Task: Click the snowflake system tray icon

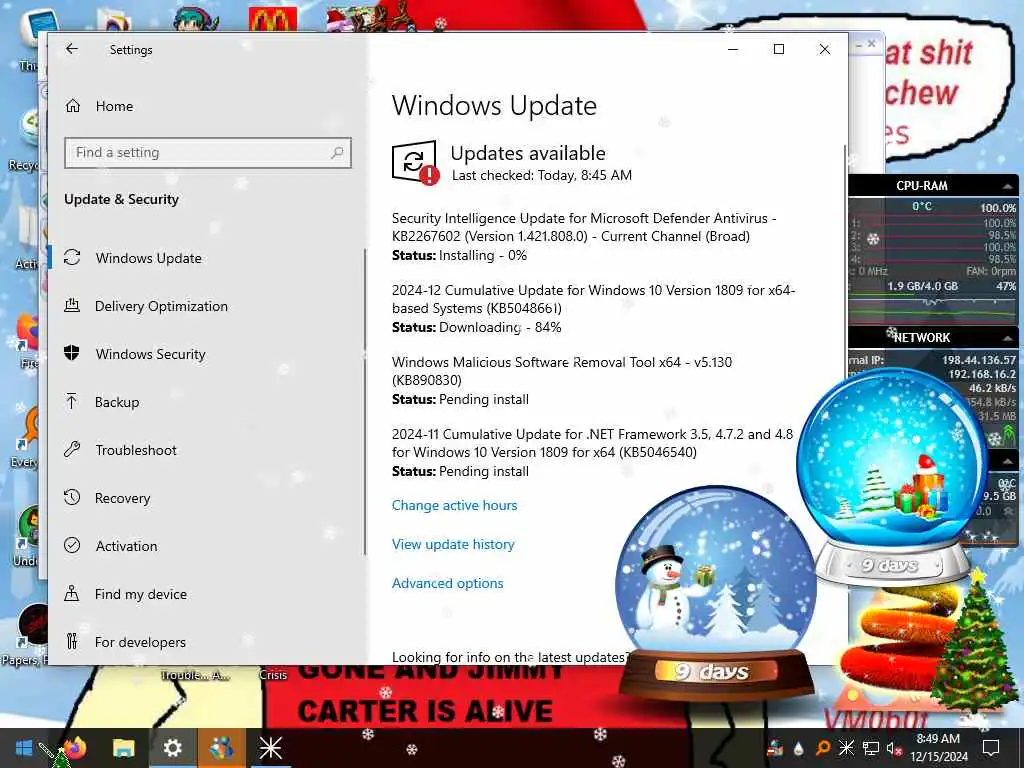Action: (x=846, y=748)
